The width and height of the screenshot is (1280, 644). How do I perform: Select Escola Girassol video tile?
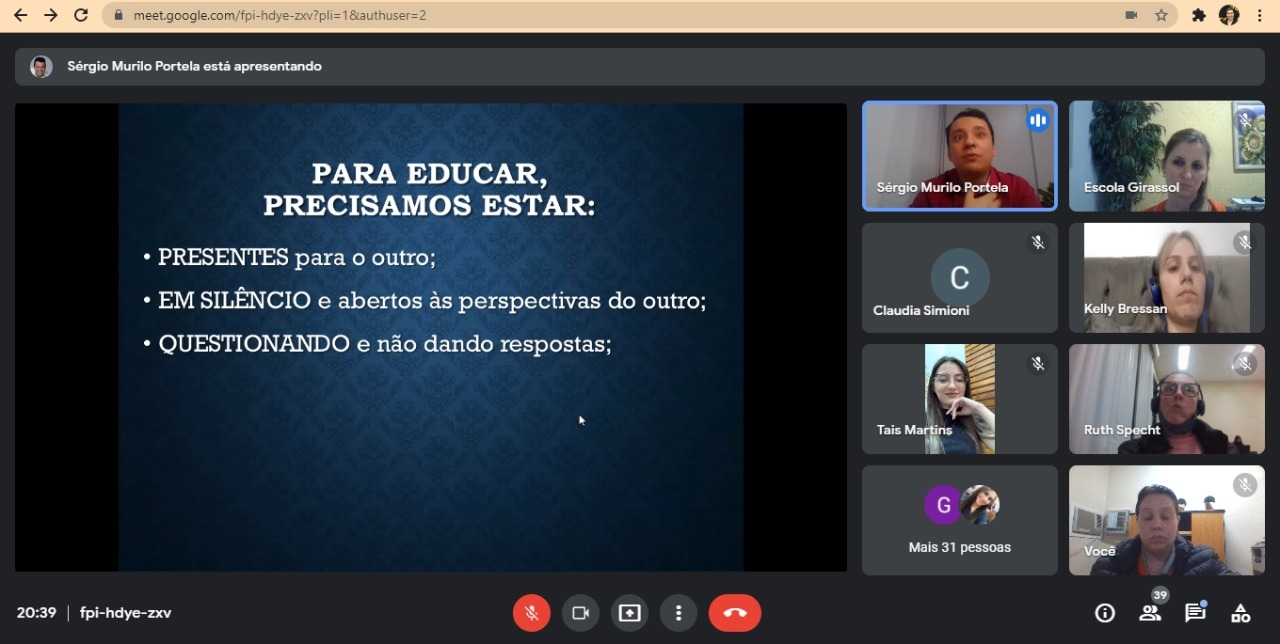[x=1166, y=156]
